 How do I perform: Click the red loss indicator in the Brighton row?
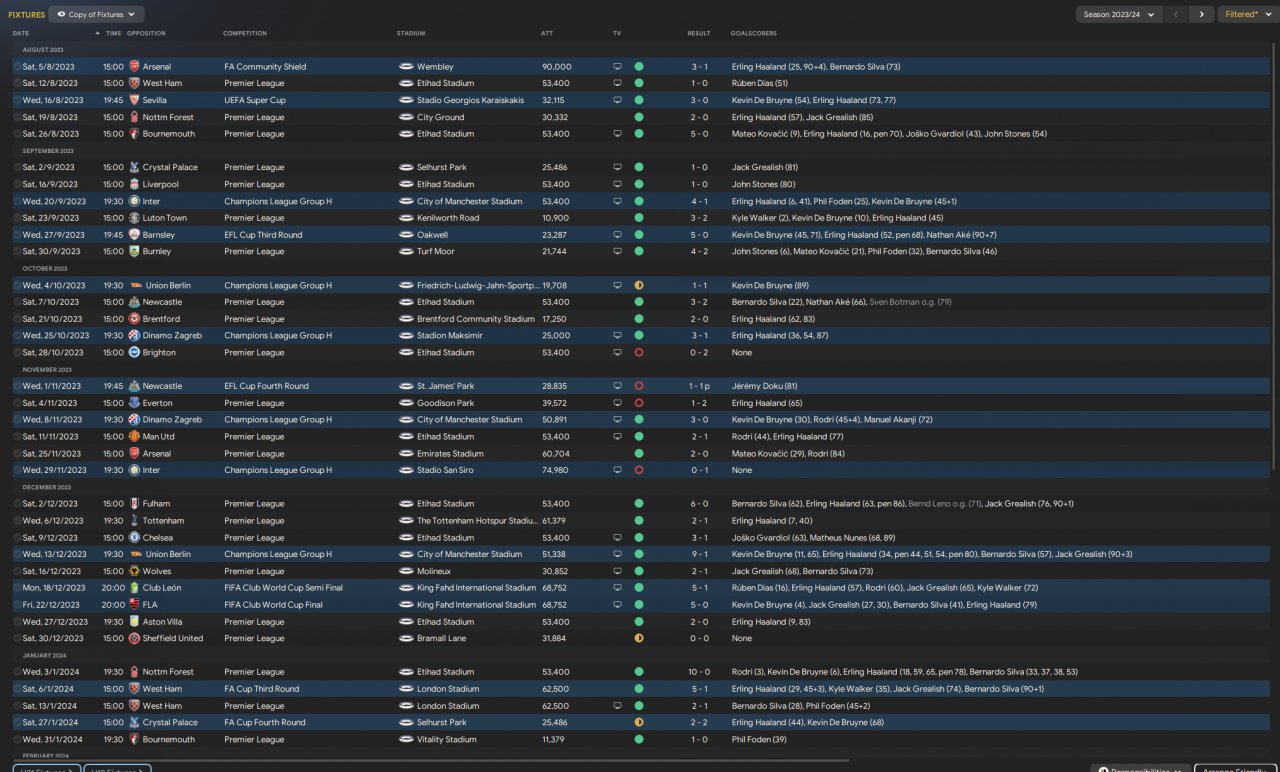(639, 352)
